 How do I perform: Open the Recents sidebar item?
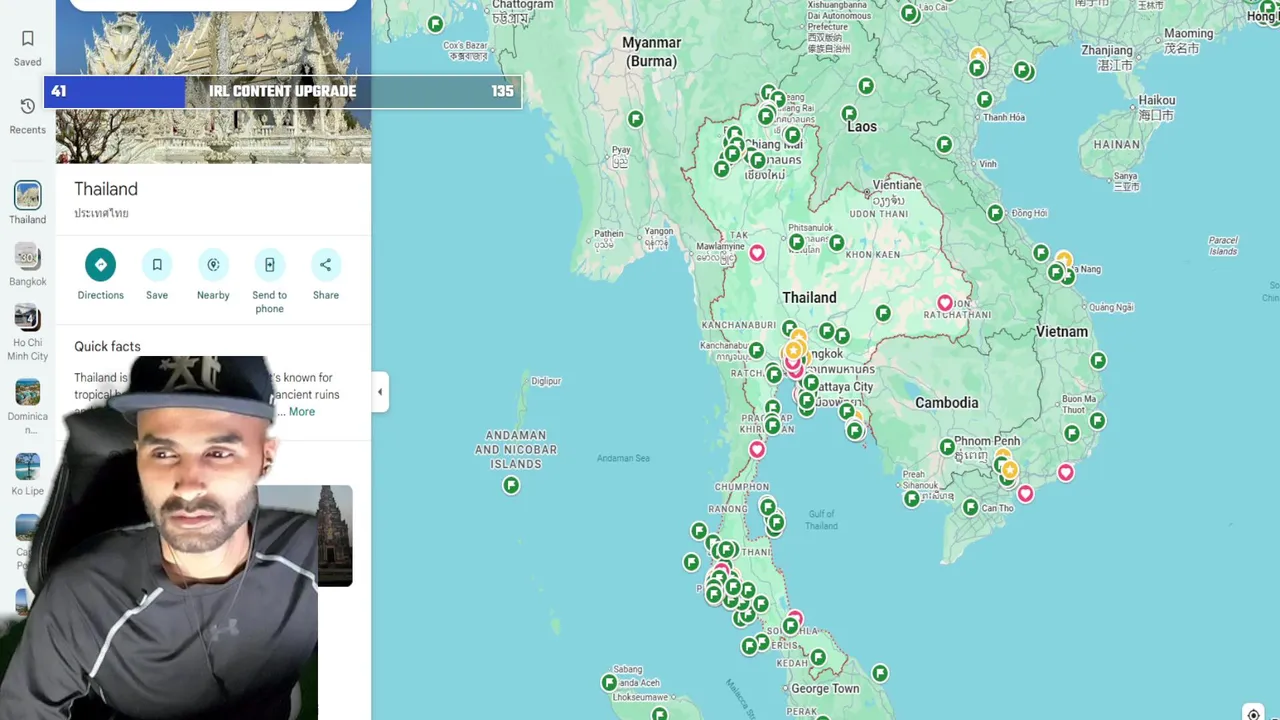tap(27, 115)
